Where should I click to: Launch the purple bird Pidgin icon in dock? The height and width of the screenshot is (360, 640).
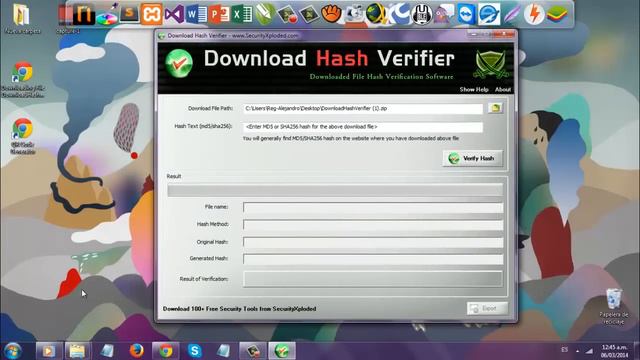pyautogui.click(x=444, y=14)
